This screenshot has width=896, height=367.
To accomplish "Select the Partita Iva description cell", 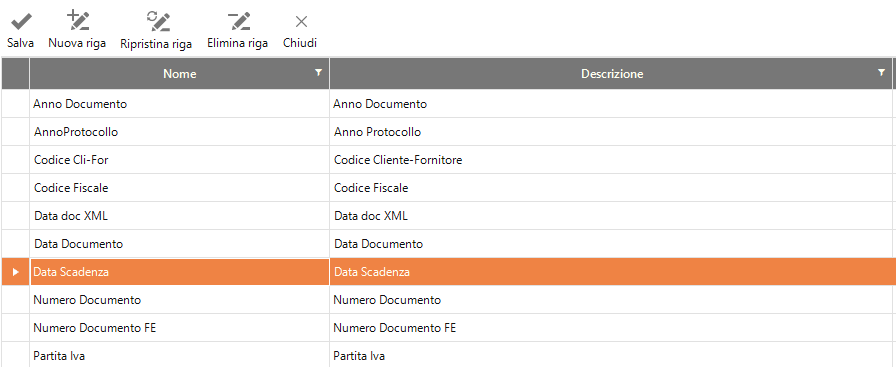I will point(611,355).
